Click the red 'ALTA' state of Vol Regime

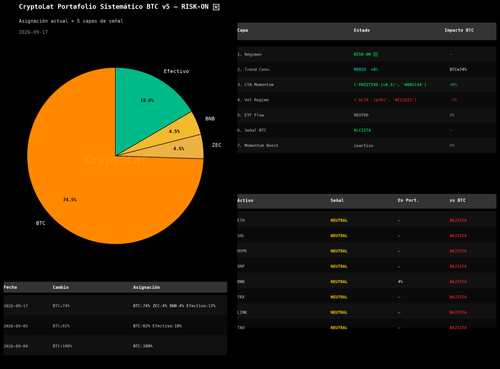(385, 100)
